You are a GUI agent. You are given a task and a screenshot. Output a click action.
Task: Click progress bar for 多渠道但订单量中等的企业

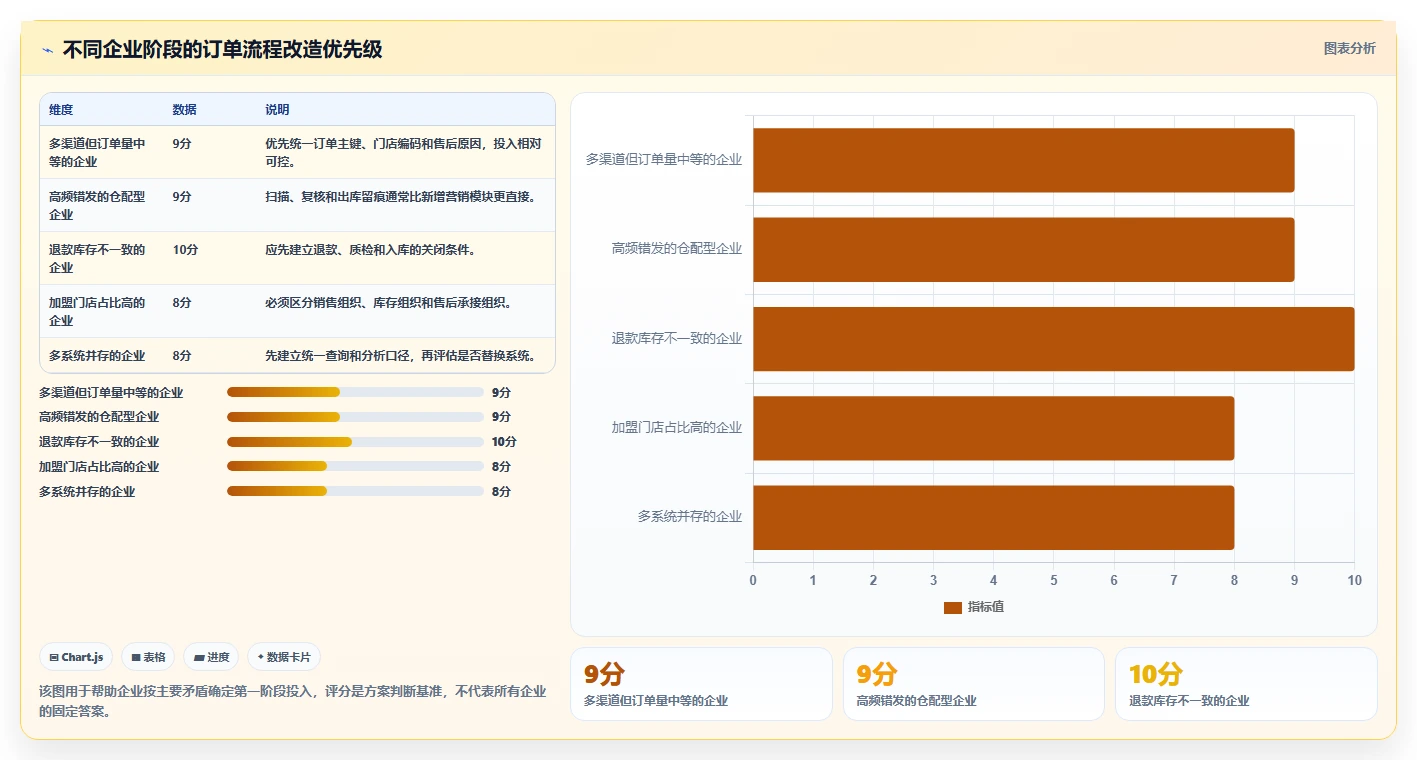tap(355, 392)
